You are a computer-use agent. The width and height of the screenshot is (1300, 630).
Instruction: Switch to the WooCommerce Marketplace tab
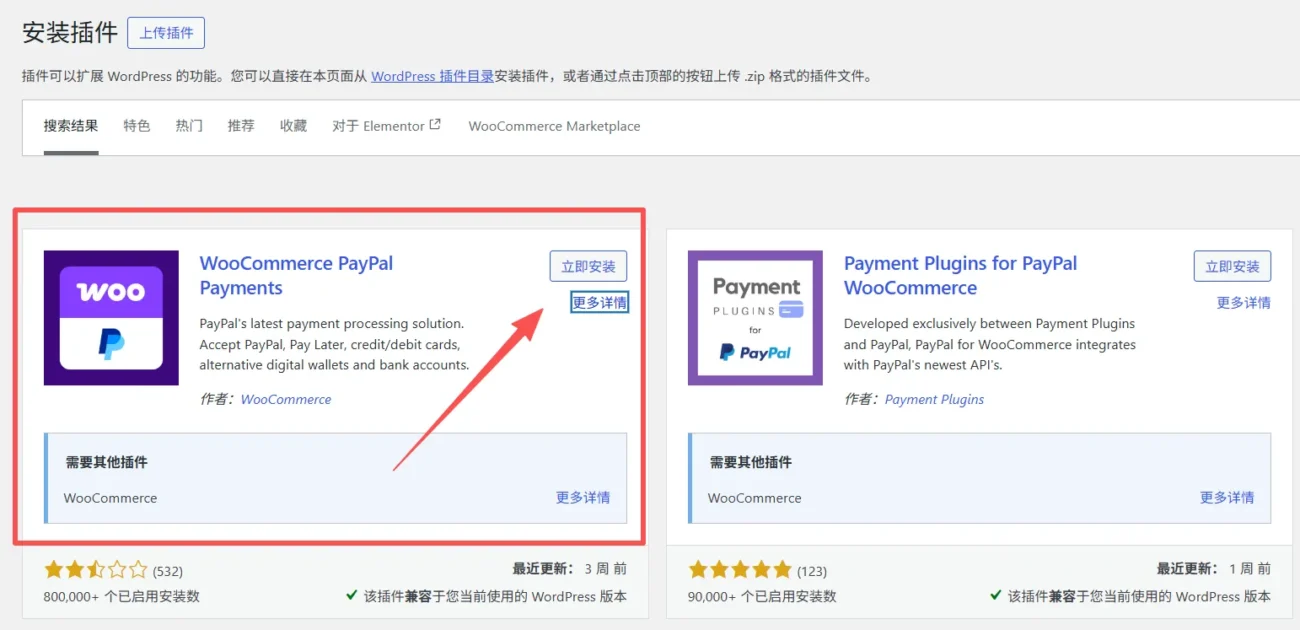tap(553, 126)
